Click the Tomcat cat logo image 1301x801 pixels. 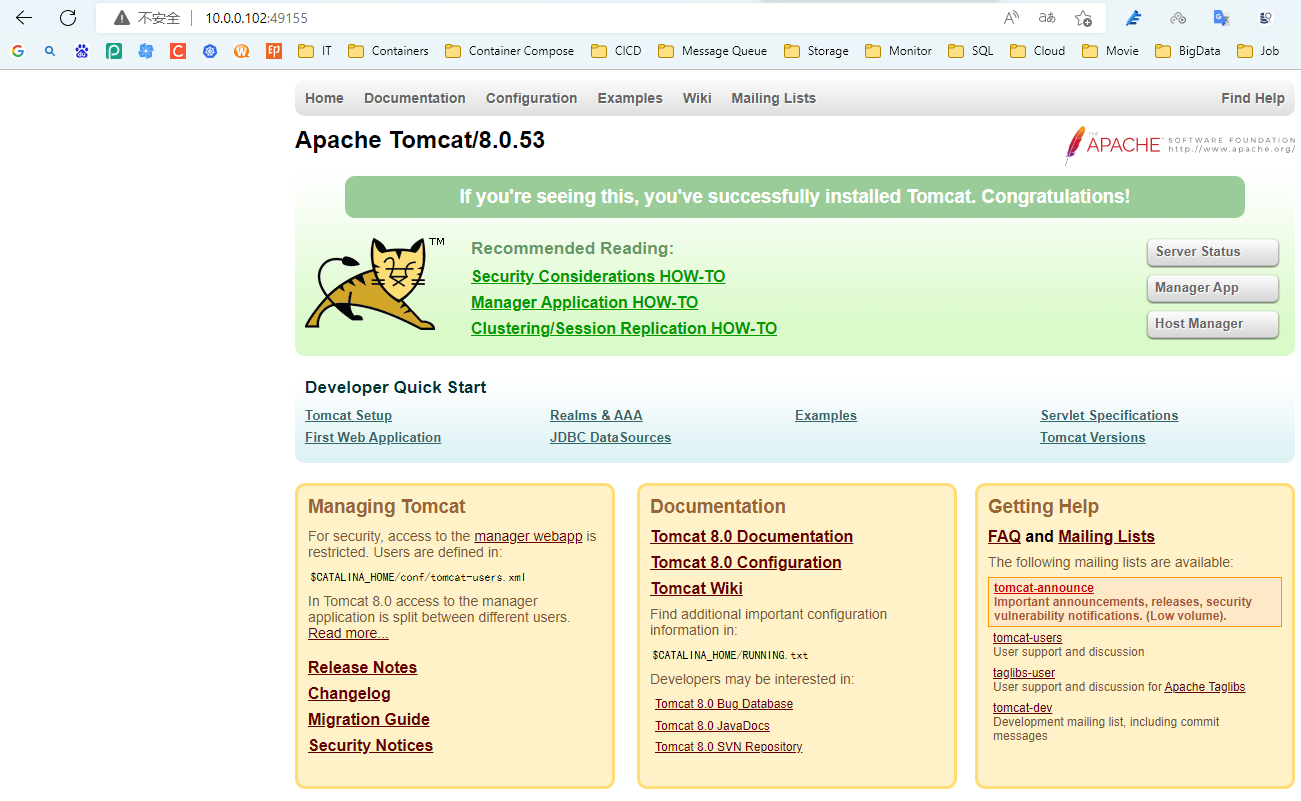tap(376, 284)
